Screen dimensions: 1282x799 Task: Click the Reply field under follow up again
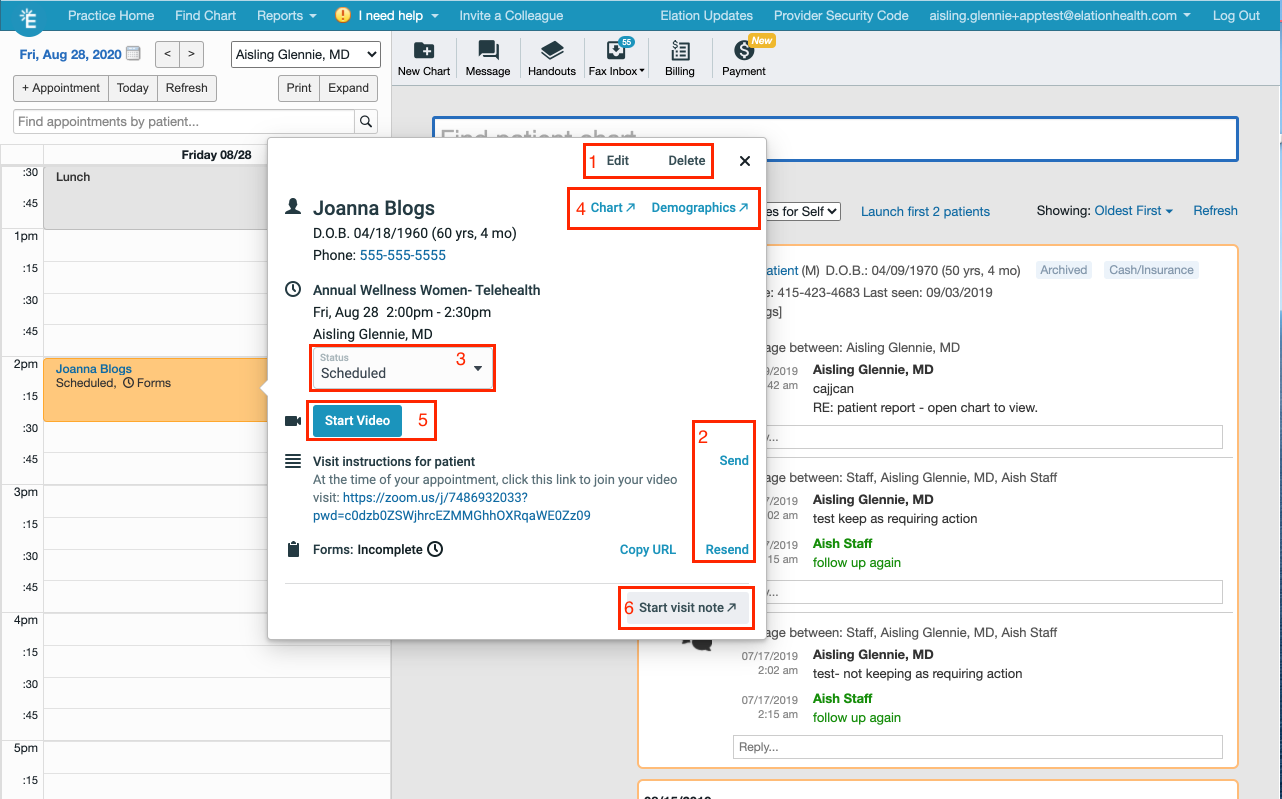coord(977,747)
